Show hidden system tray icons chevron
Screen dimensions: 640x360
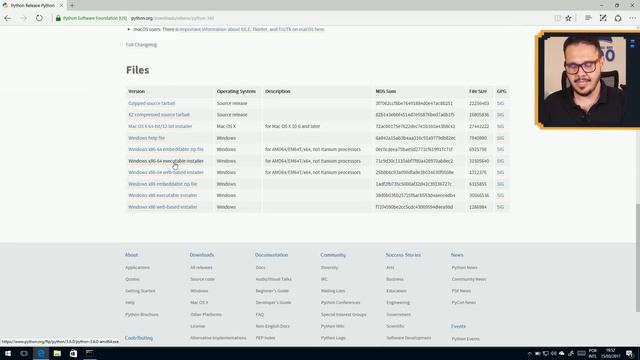(x=529, y=353)
